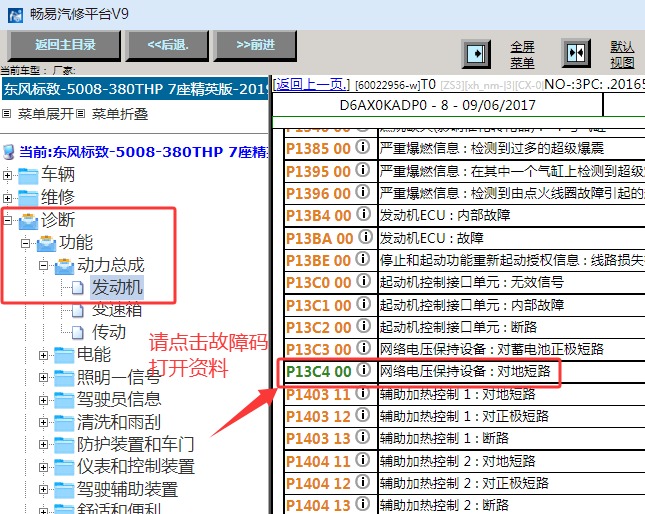Show info for code P13C2 00
This screenshot has width=645, height=514.
(x=363, y=325)
